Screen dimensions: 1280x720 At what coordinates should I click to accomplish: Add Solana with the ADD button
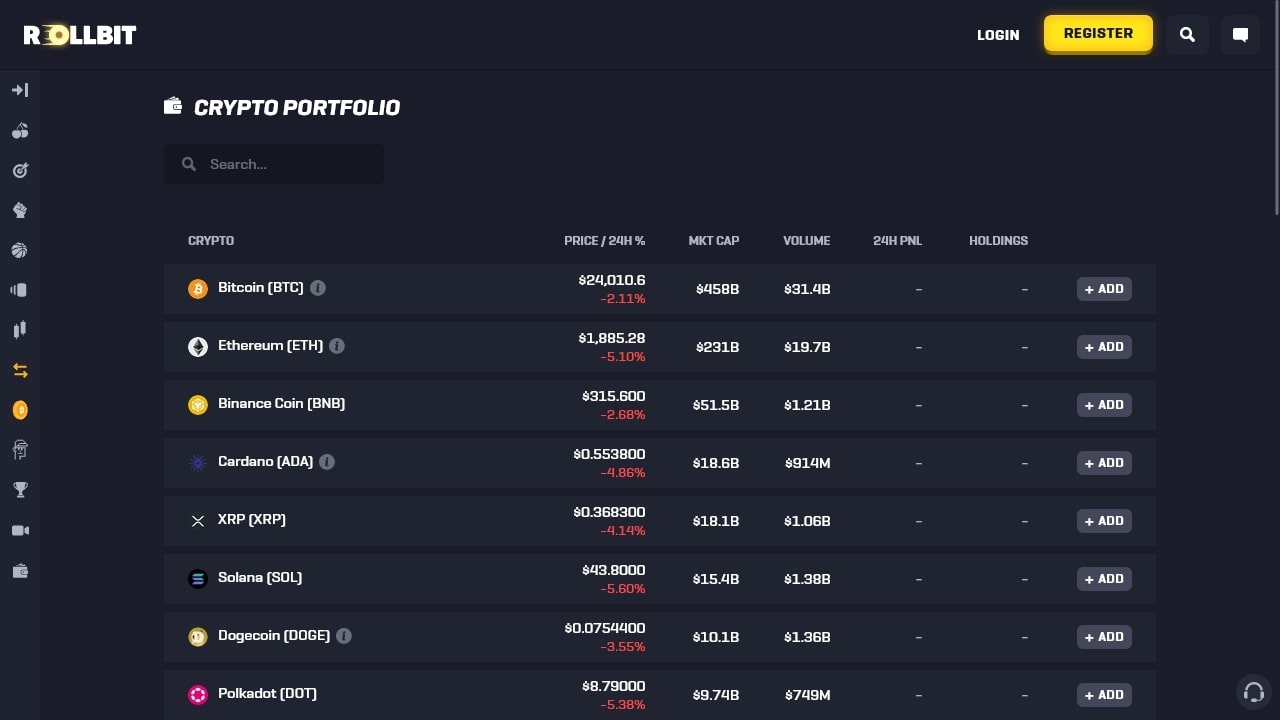(x=1104, y=579)
